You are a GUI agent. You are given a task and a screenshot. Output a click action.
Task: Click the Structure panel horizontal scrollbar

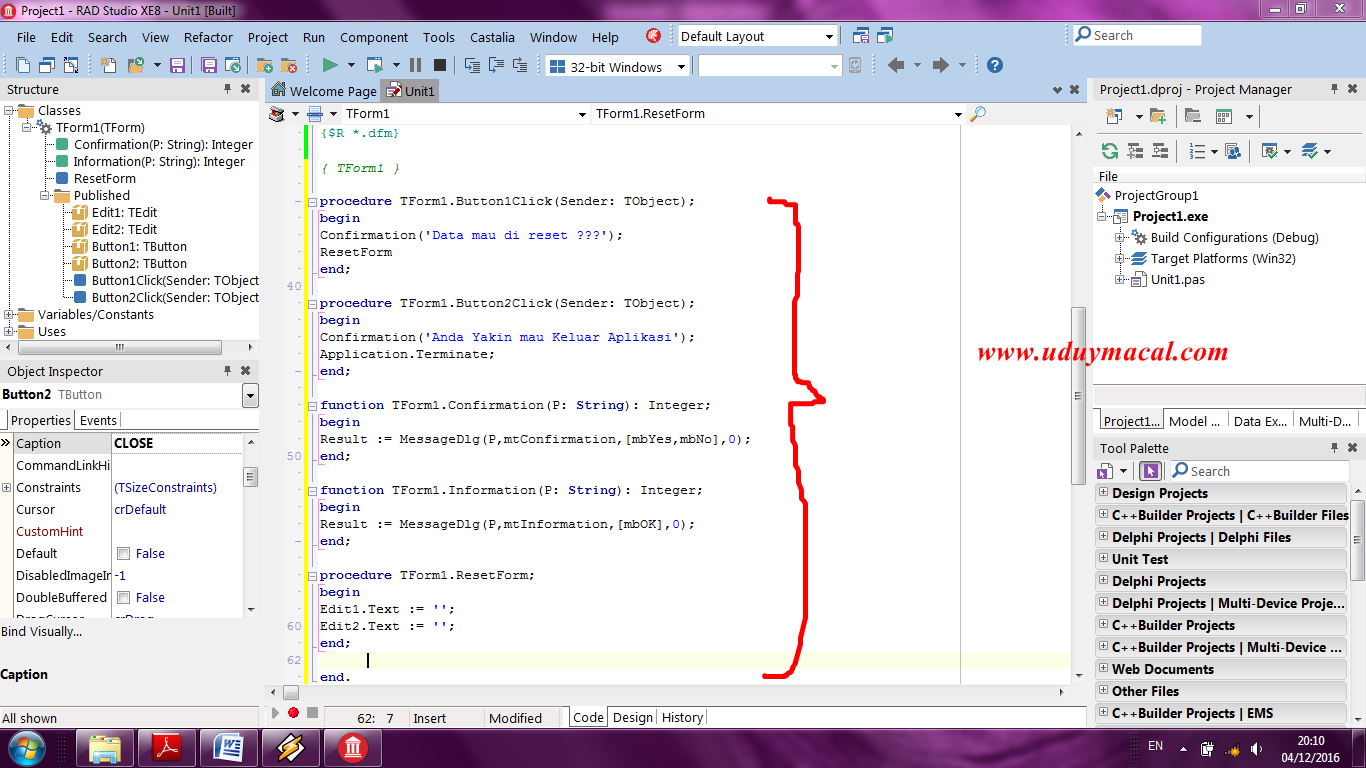click(x=119, y=348)
